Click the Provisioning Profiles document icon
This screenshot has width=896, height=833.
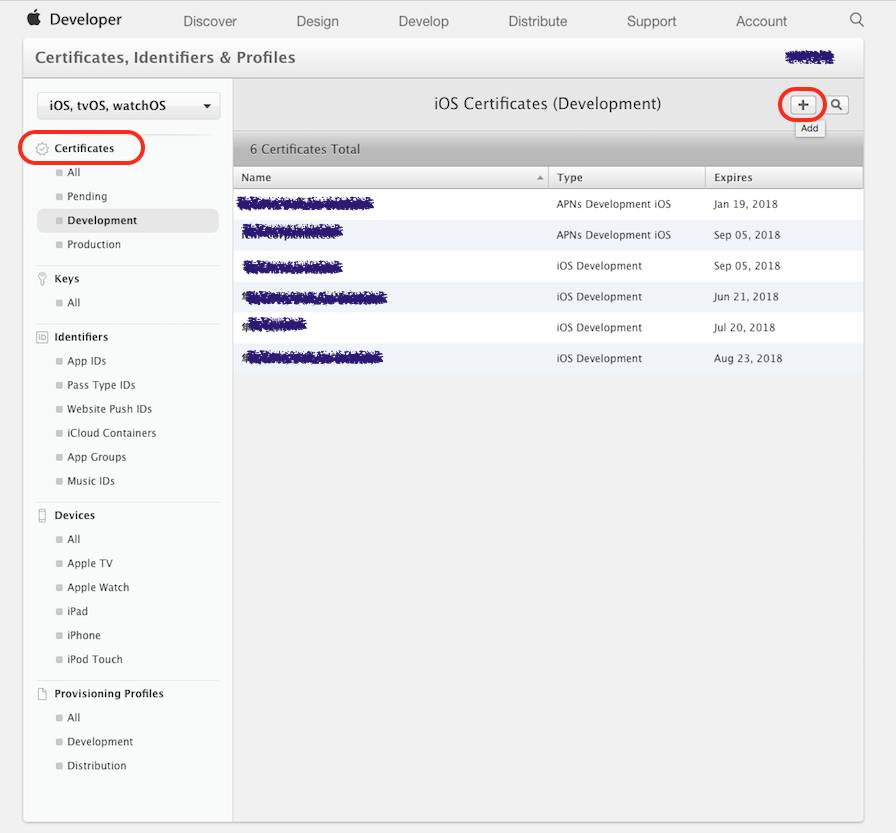click(42, 694)
